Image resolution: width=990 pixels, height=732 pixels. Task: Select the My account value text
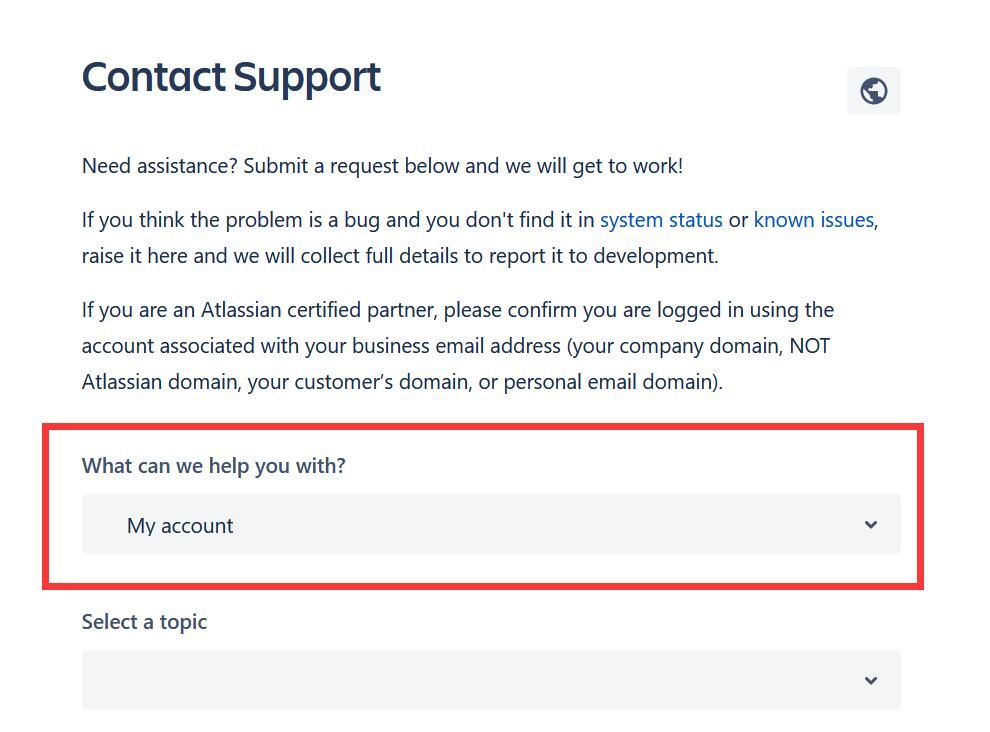180,525
